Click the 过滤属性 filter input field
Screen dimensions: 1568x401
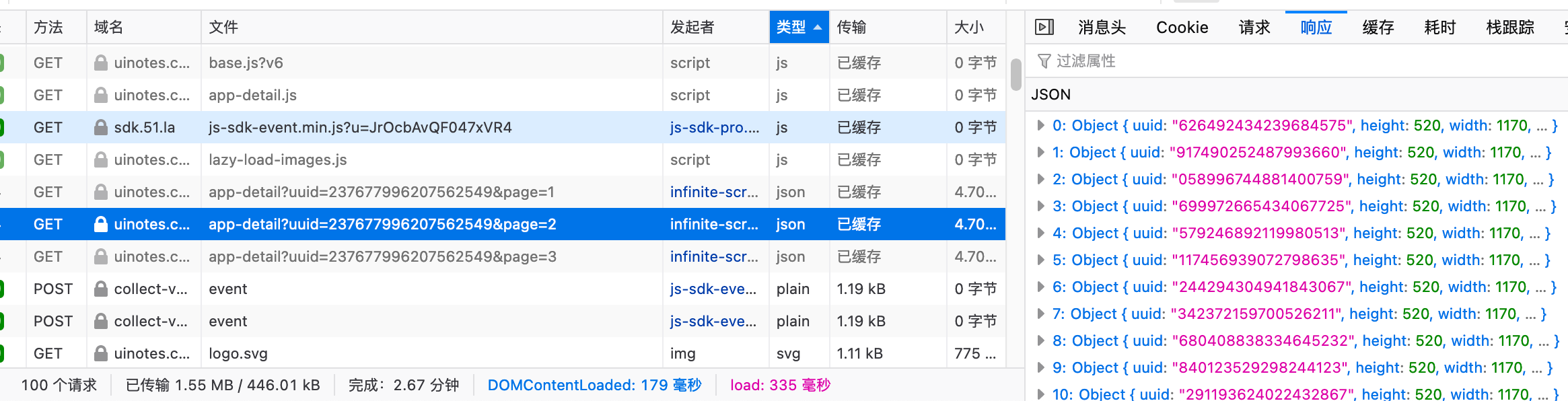(x=1279, y=61)
